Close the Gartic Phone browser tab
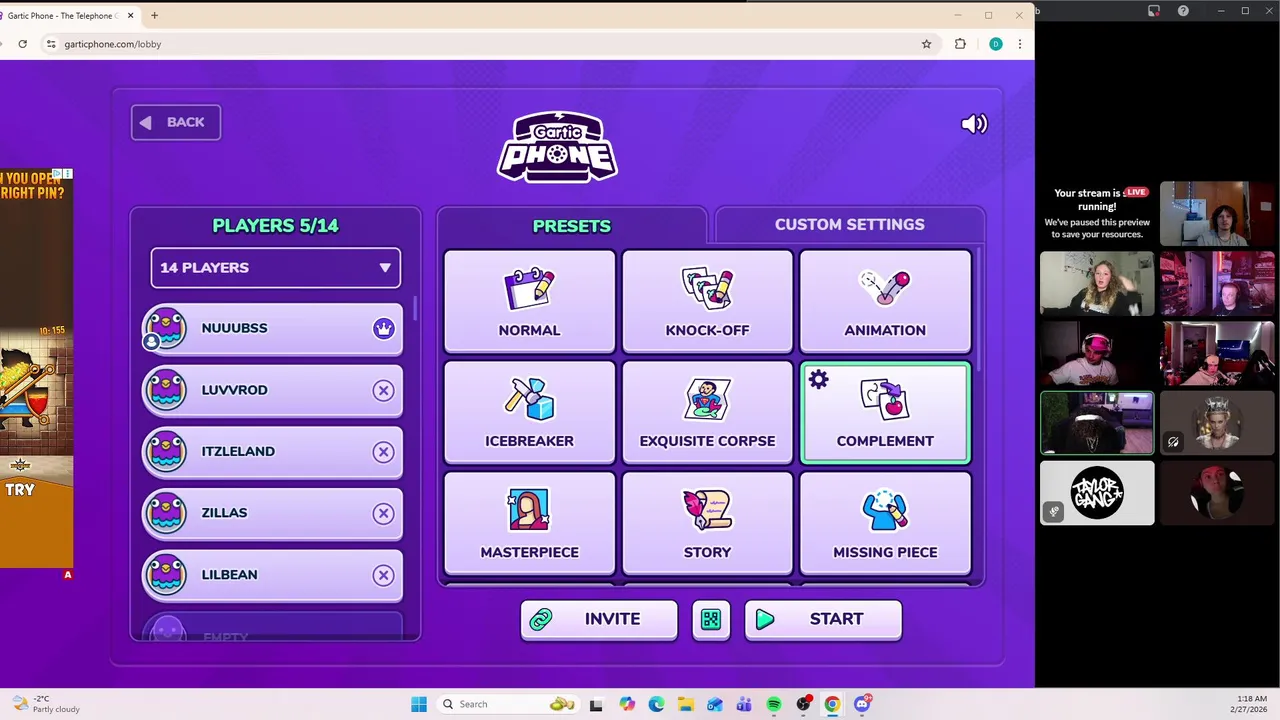 130,15
